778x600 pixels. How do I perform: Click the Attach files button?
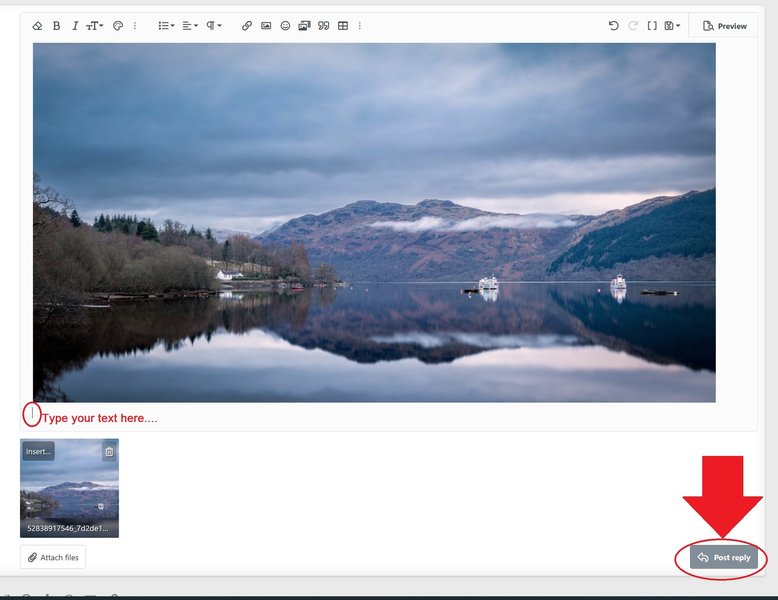(53, 557)
